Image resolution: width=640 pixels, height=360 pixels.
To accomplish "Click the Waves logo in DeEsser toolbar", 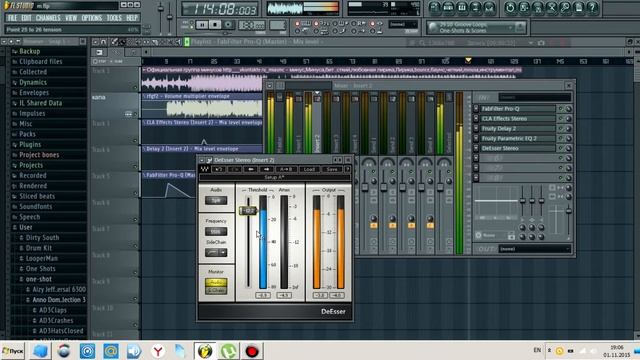I will point(204,169).
